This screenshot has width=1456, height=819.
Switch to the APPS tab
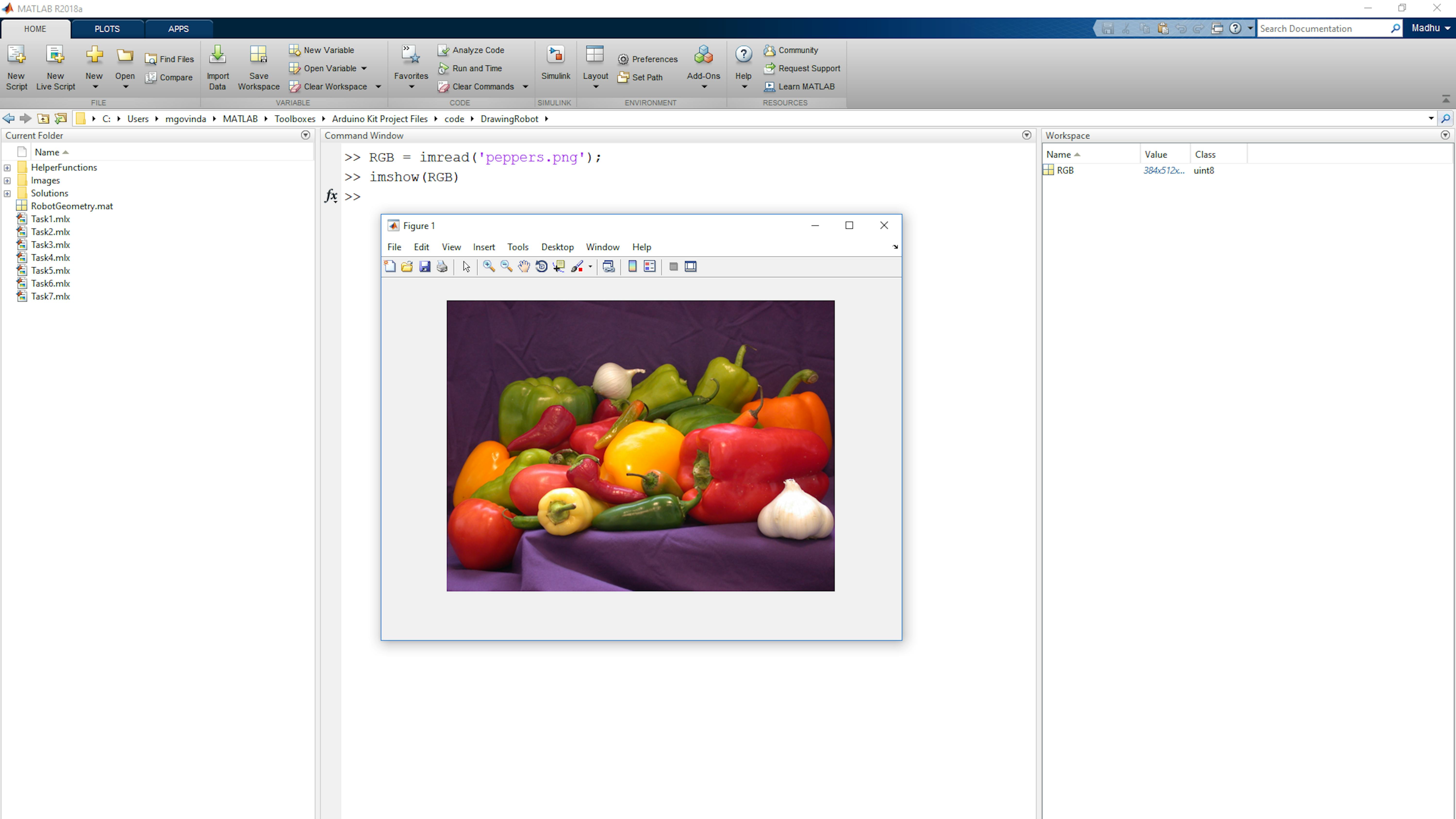pos(178,29)
